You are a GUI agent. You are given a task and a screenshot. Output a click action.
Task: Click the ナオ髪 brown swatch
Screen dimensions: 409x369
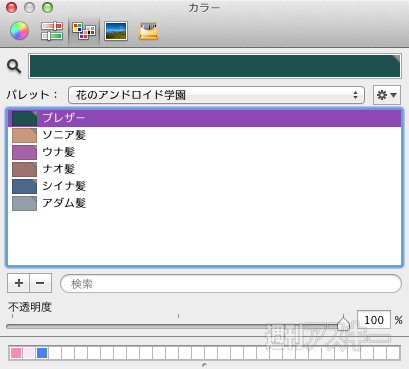(24, 169)
